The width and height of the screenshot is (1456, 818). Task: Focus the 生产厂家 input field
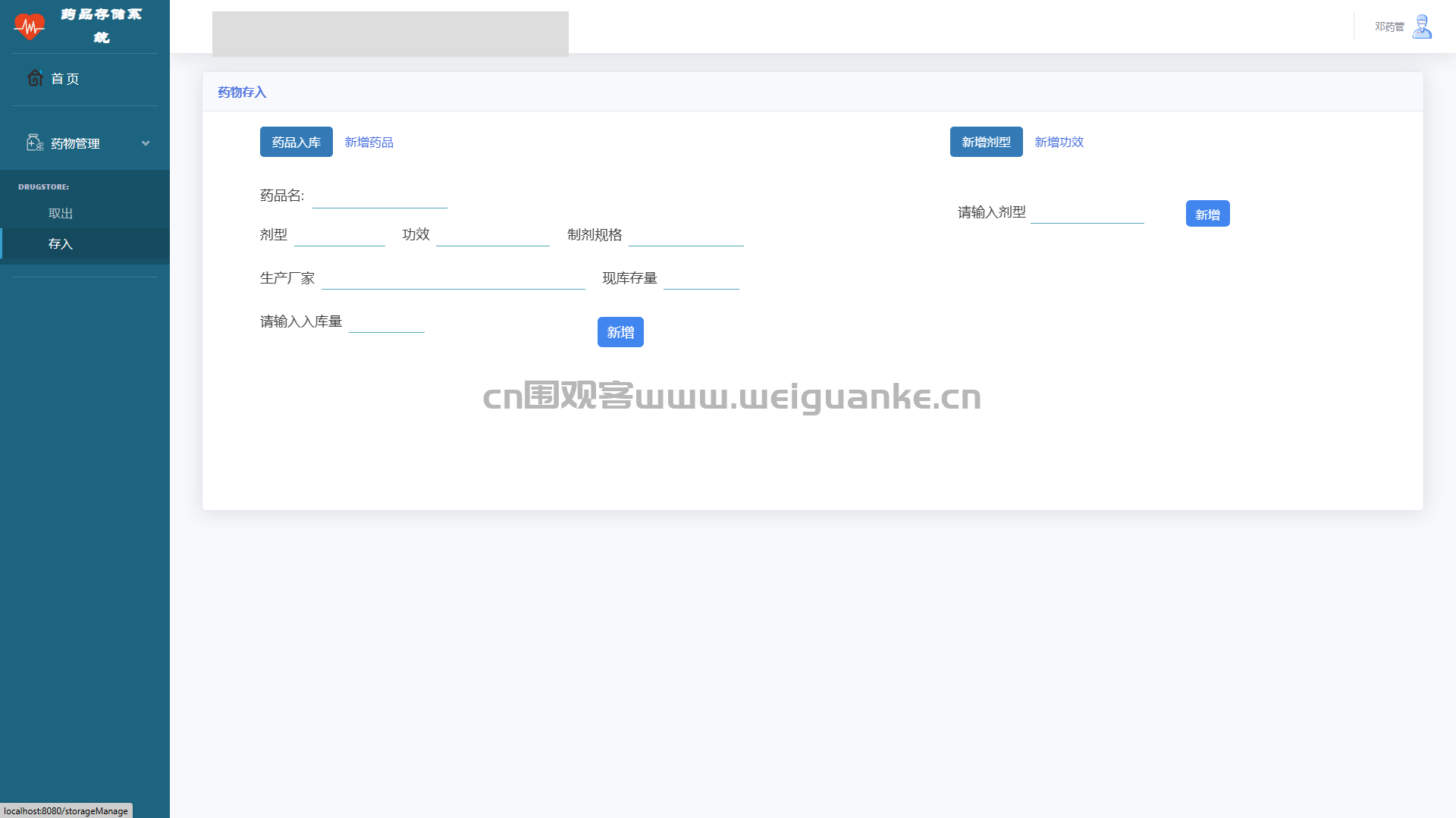(x=453, y=278)
